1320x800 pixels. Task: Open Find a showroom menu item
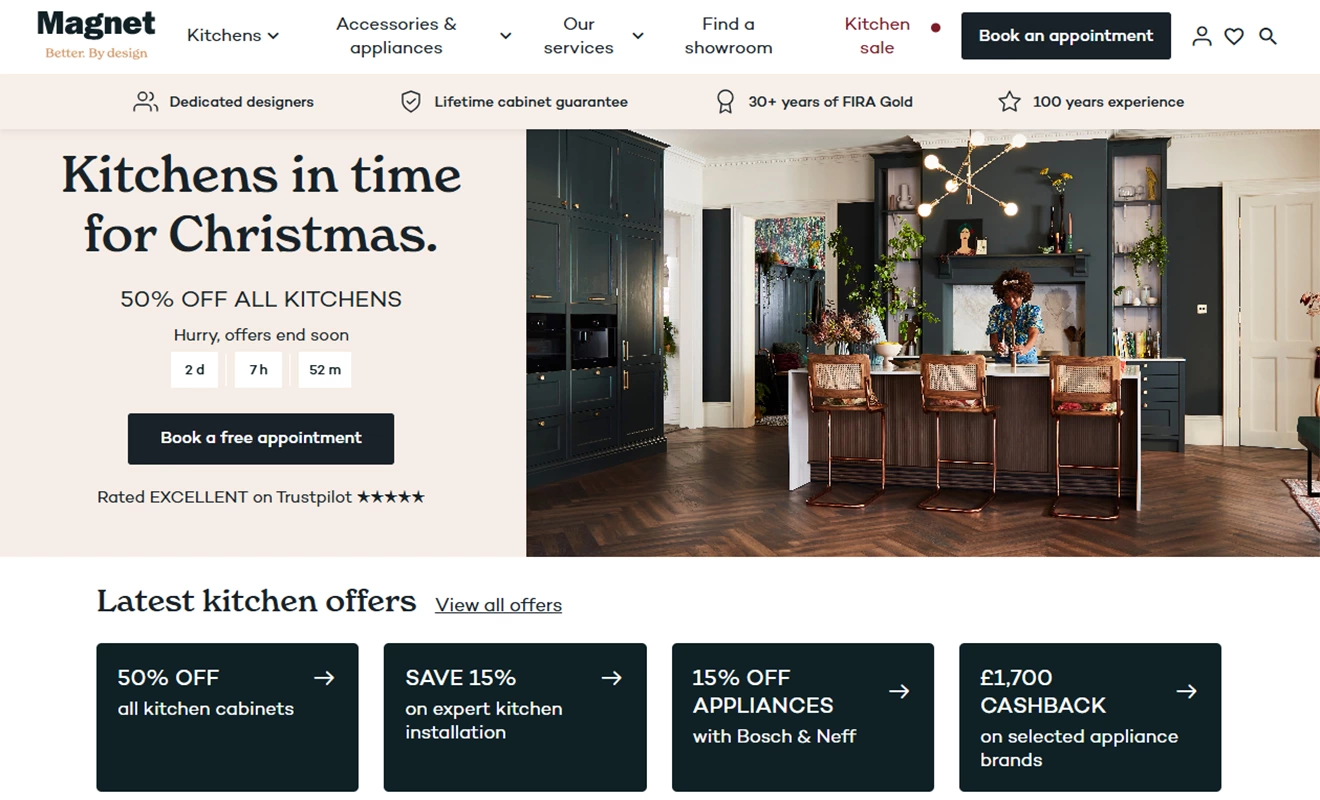728,36
